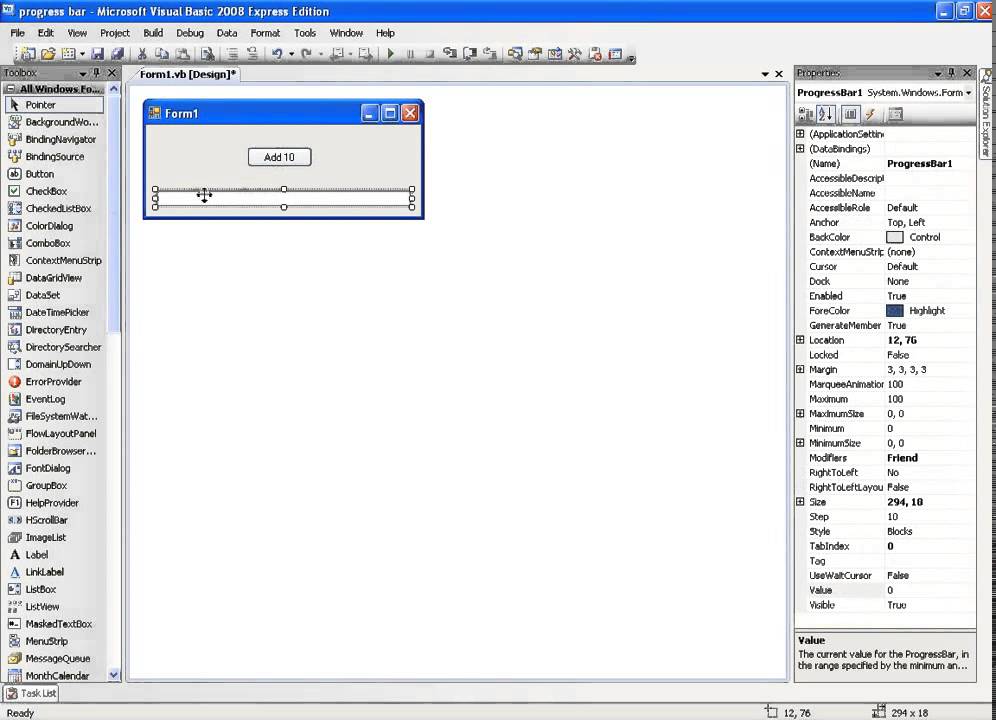Screen dimensions: 996x720
Task: Expand the Location property node
Action: click(x=800, y=340)
